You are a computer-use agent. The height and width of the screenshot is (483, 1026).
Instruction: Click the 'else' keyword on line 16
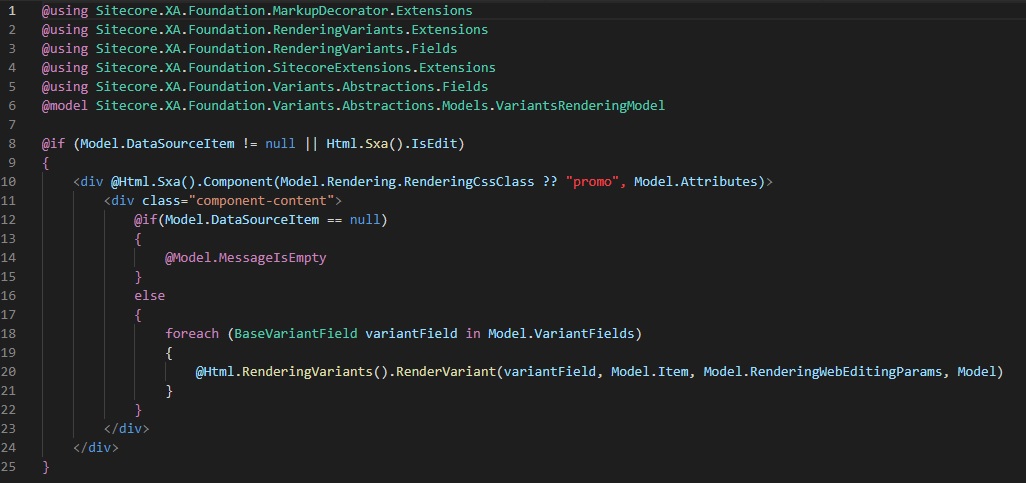coord(150,296)
